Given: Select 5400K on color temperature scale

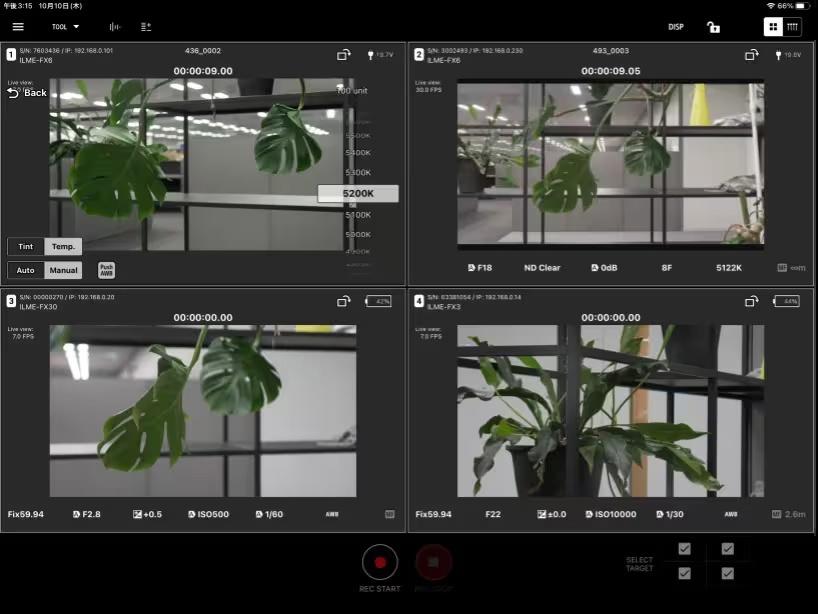Looking at the screenshot, I should [358, 153].
